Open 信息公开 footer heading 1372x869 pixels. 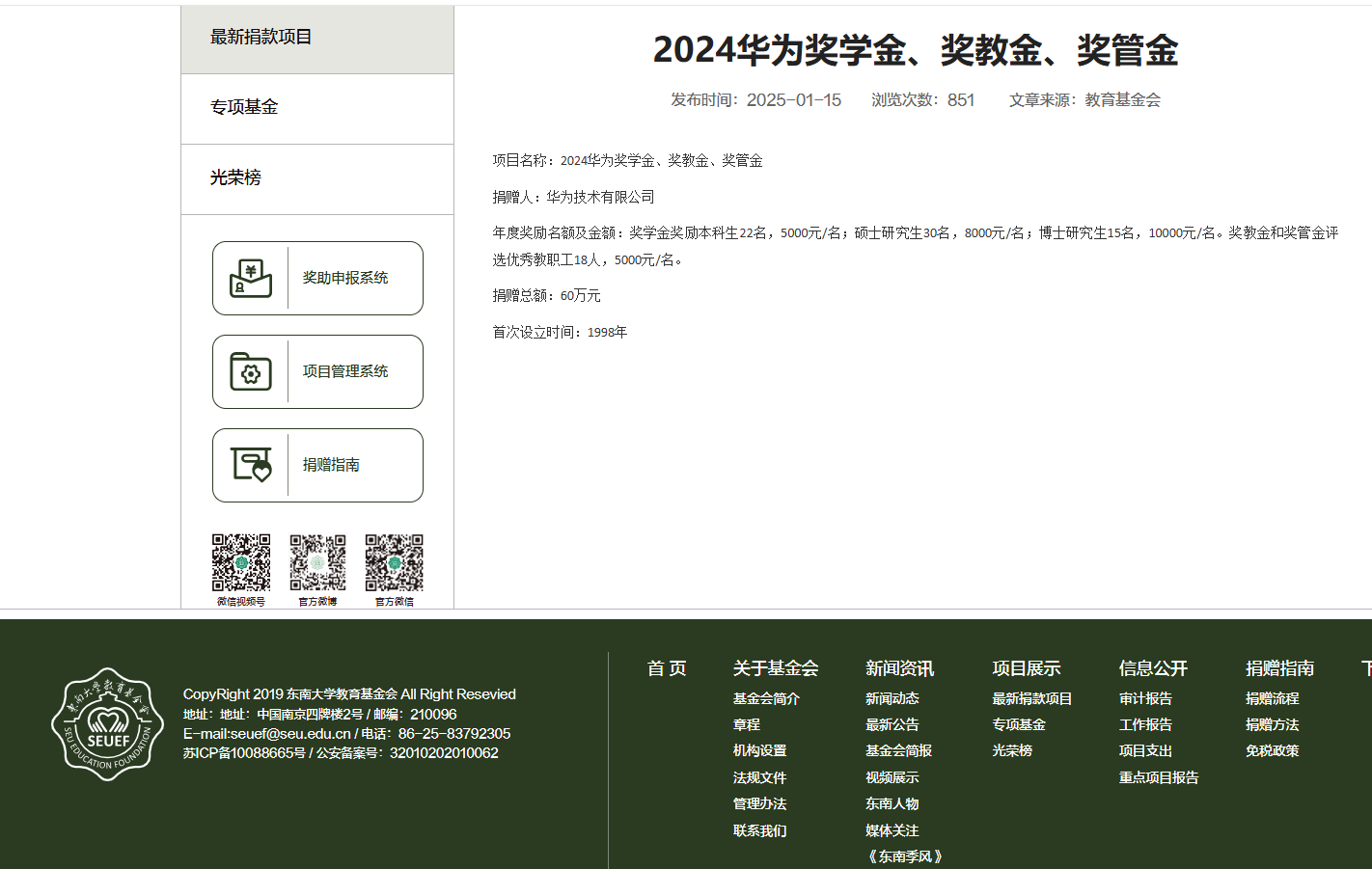point(1154,668)
